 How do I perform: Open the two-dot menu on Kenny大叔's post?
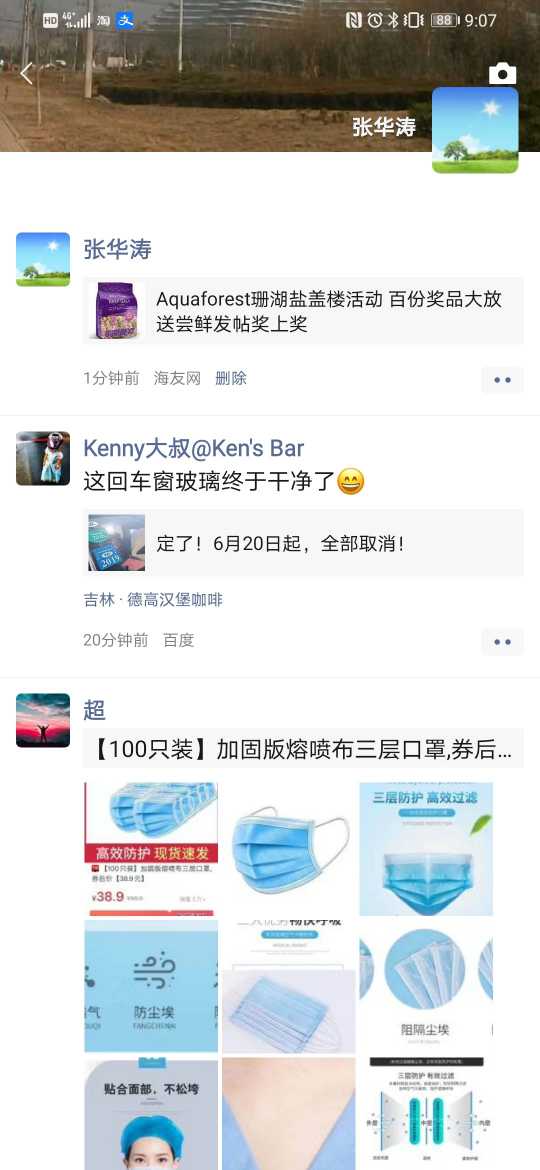pyautogui.click(x=502, y=641)
